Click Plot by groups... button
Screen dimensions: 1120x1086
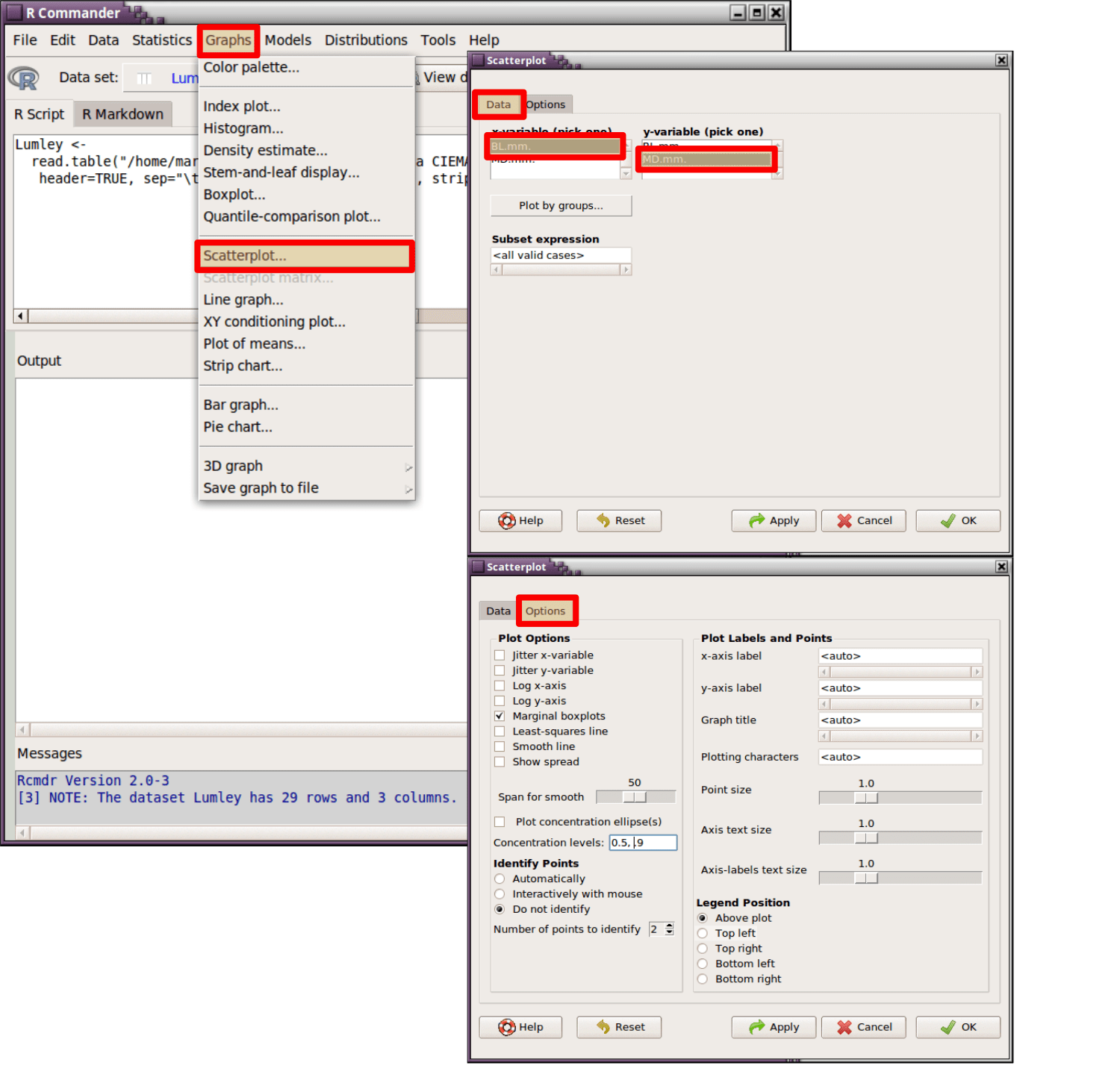[561, 206]
